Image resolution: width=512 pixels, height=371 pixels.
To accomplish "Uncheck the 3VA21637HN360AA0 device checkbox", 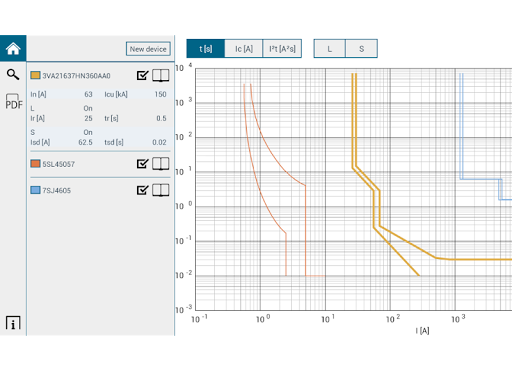I will click(142, 75).
